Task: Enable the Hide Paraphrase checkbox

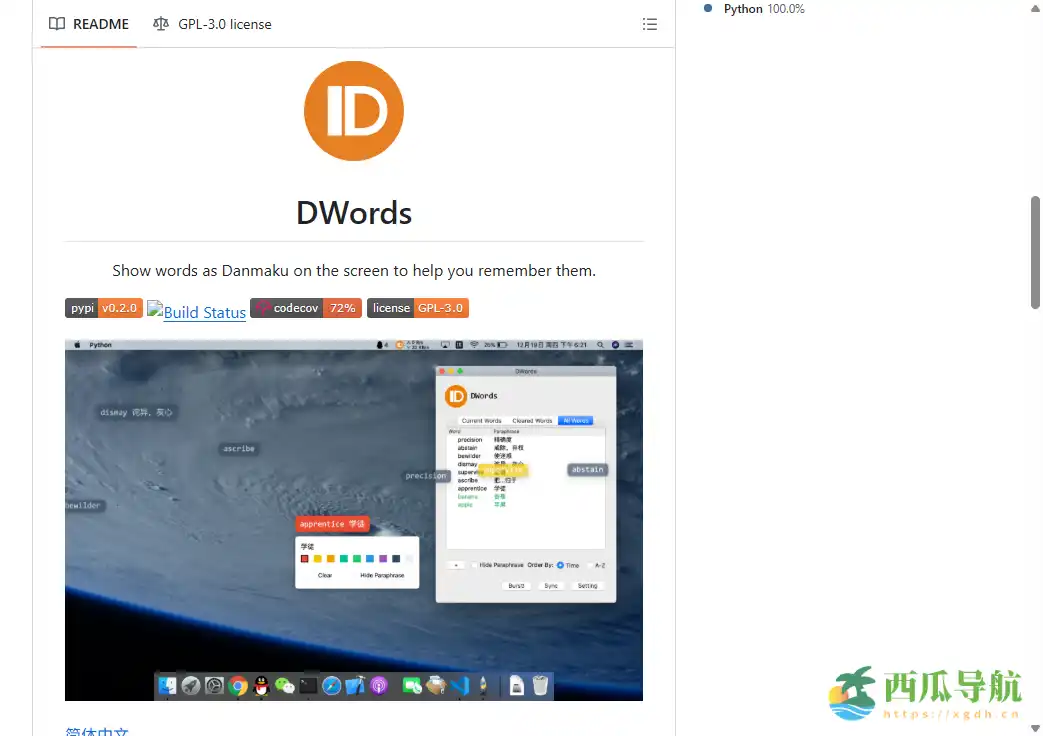Action: (x=475, y=565)
